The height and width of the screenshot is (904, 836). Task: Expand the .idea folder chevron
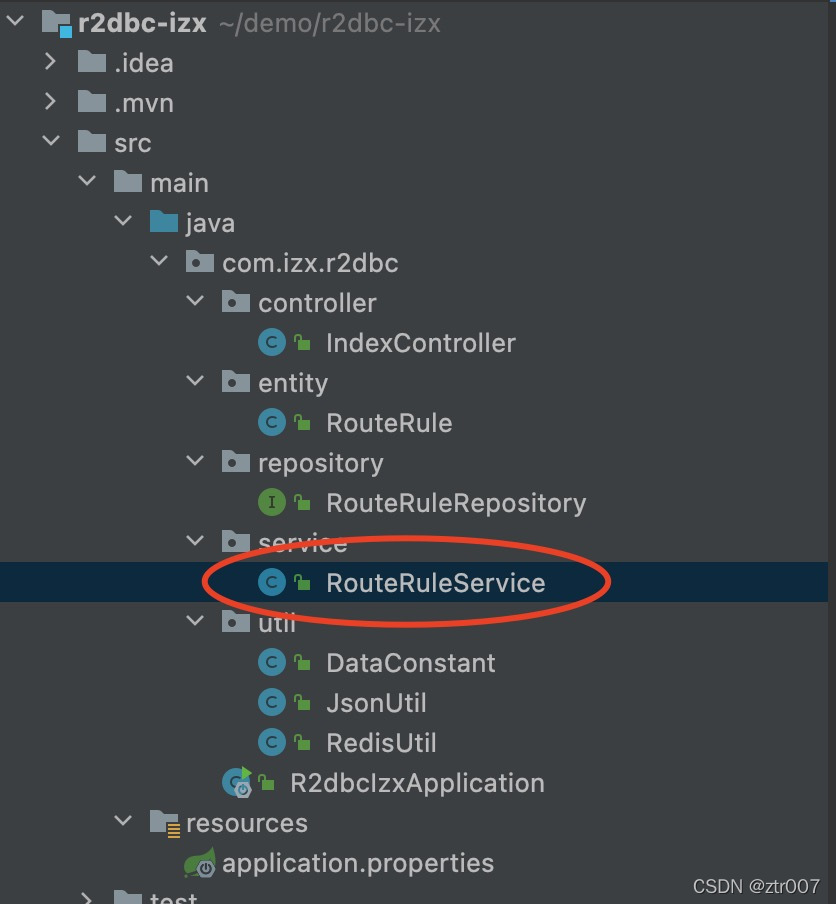[x=51, y=62]
